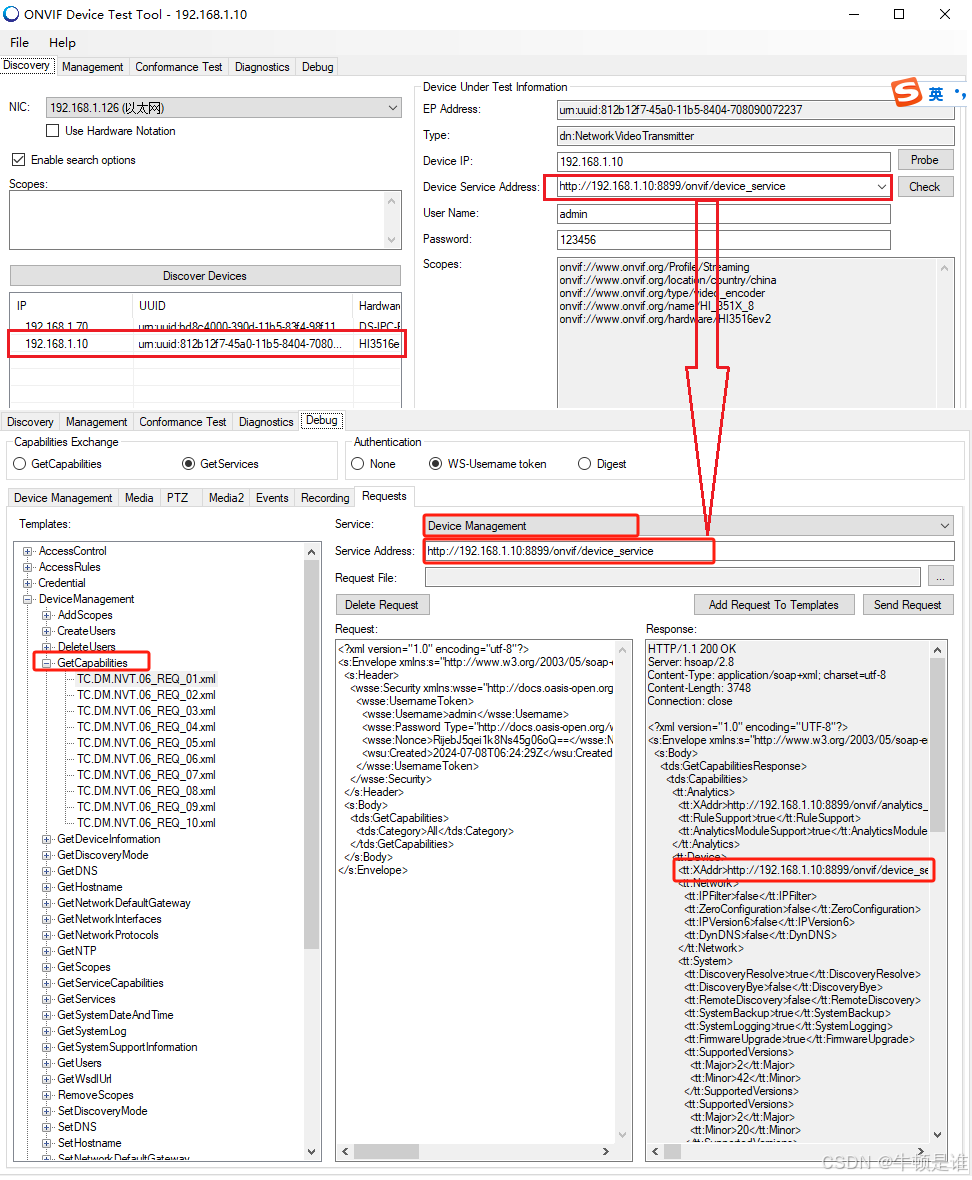
Task: Switch to the upper Diagnostics tab
Action: (262, 67)
